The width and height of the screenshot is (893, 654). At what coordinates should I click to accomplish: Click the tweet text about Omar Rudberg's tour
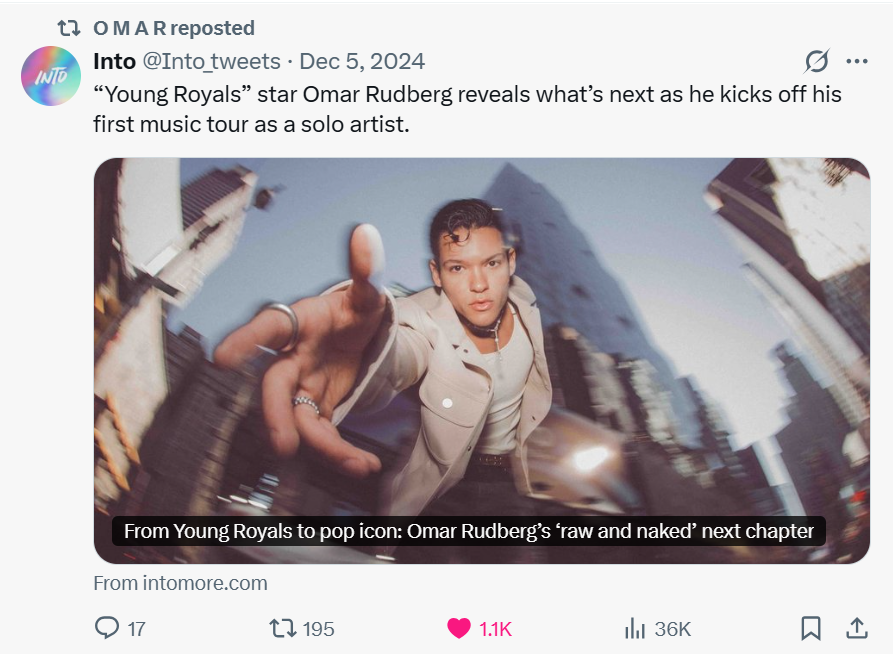(x=467, y=109)
